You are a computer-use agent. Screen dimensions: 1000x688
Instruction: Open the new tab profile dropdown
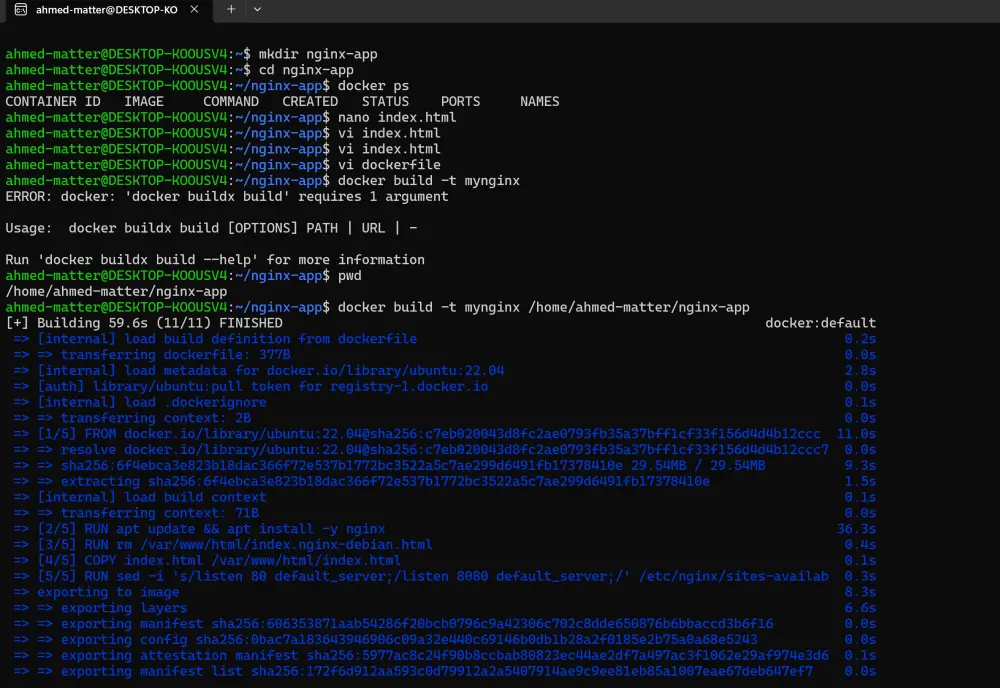[257, 10]
